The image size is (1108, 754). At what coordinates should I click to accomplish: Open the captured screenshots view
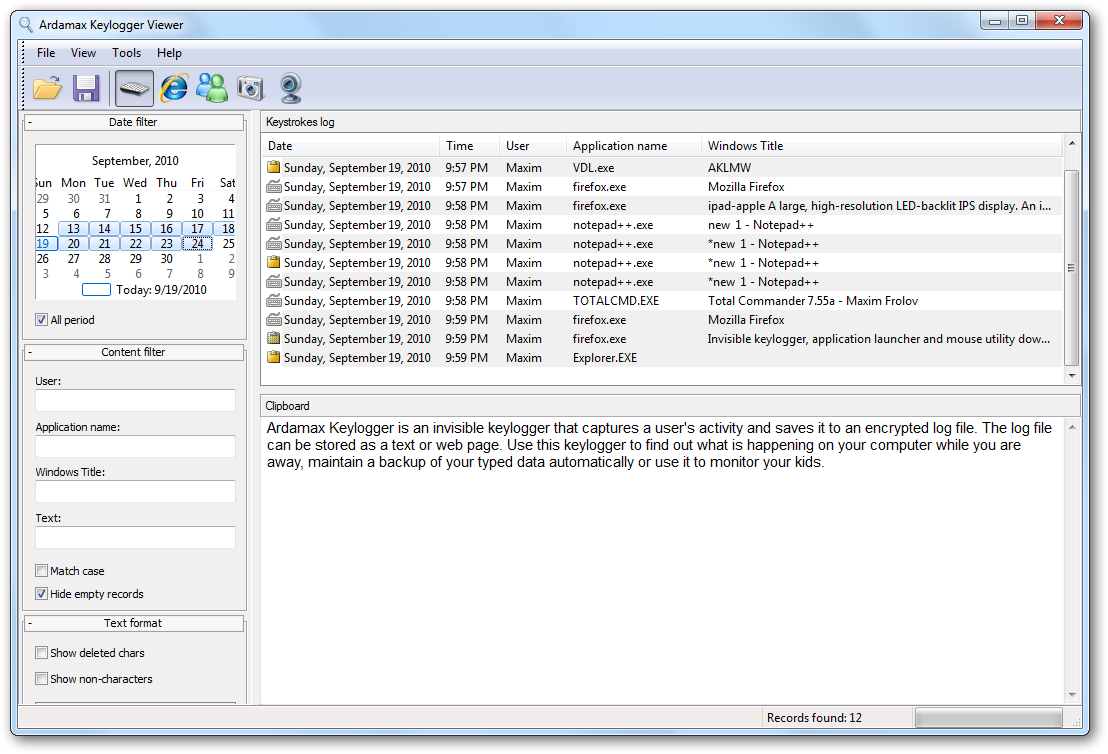click(x=250, y=88)
